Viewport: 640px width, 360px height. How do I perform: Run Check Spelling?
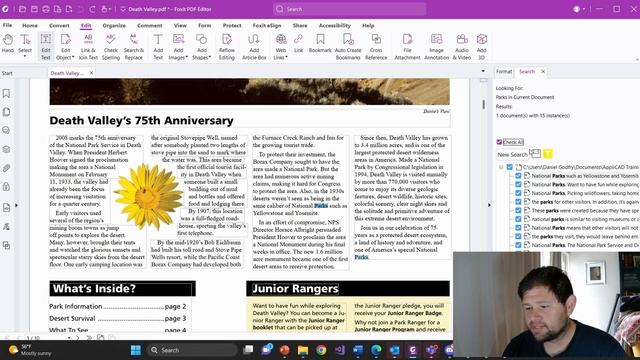[x=111, y=47]
